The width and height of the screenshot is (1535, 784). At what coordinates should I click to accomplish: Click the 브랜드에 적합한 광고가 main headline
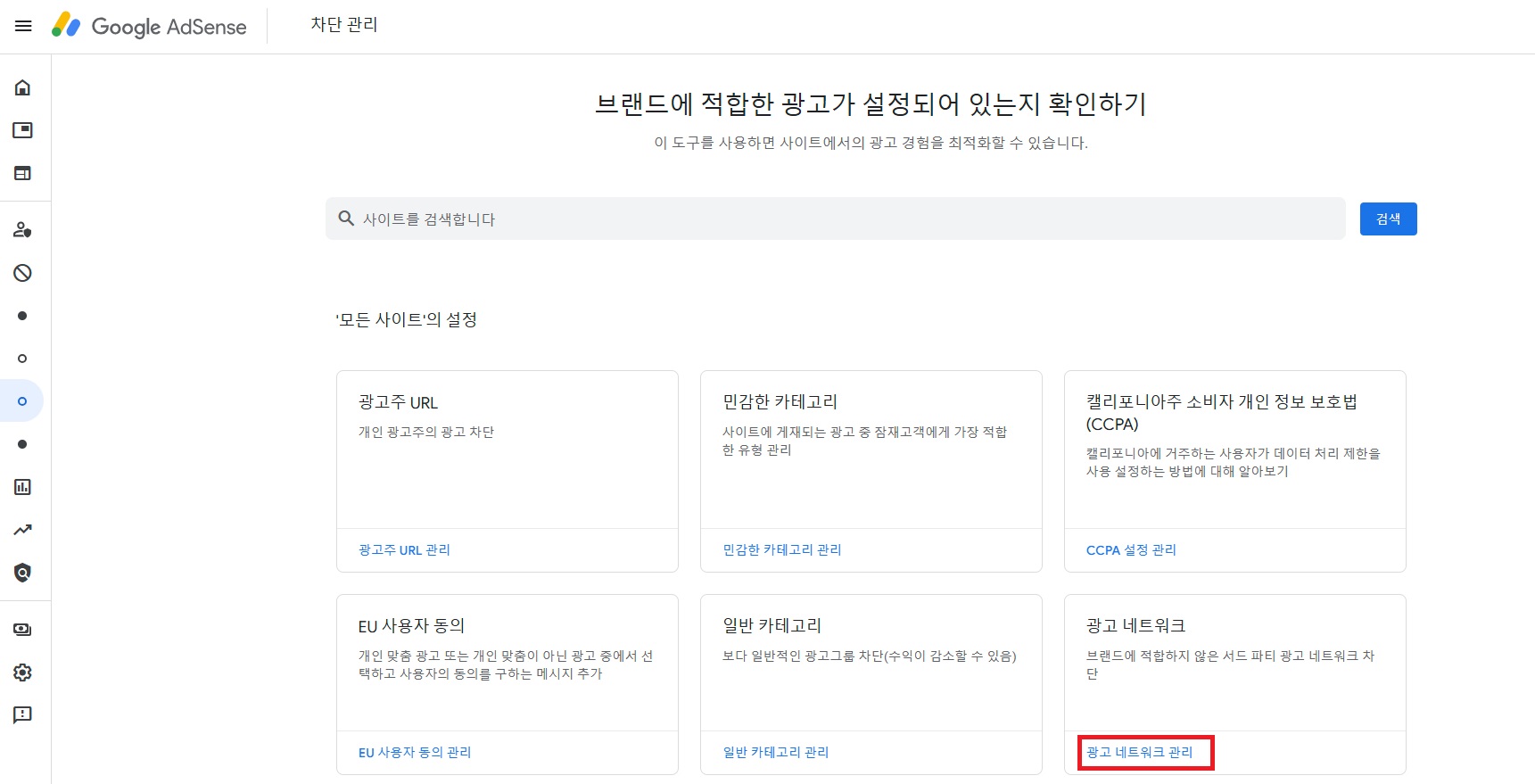tap(871, 104)
